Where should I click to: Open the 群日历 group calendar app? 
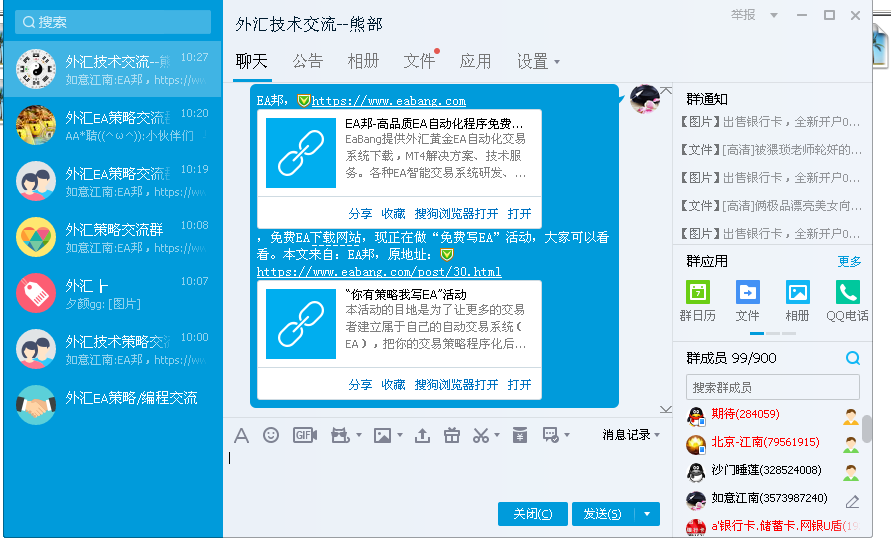point(698,301)
